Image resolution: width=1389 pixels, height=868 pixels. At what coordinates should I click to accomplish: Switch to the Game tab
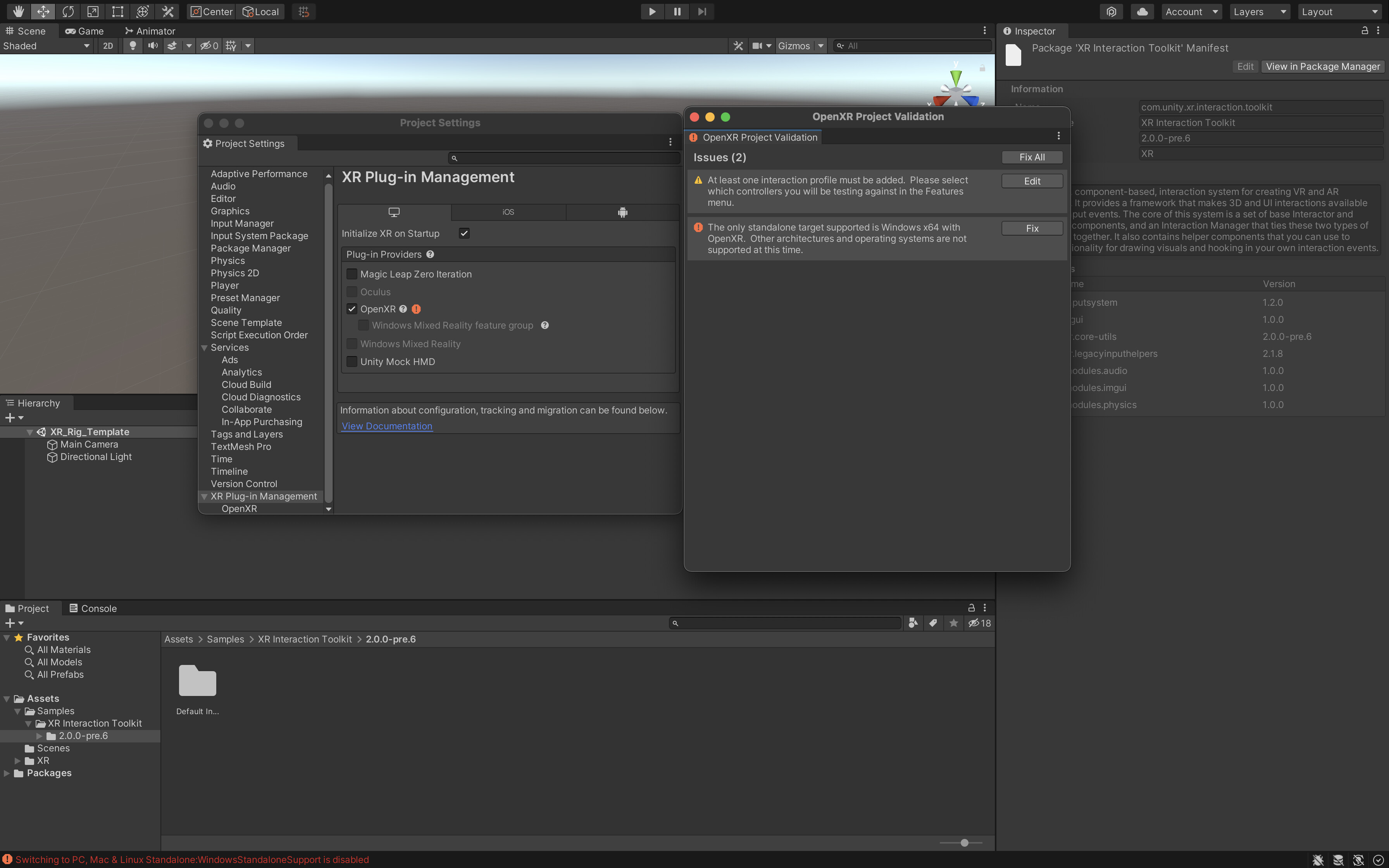[x=84, y=31]
